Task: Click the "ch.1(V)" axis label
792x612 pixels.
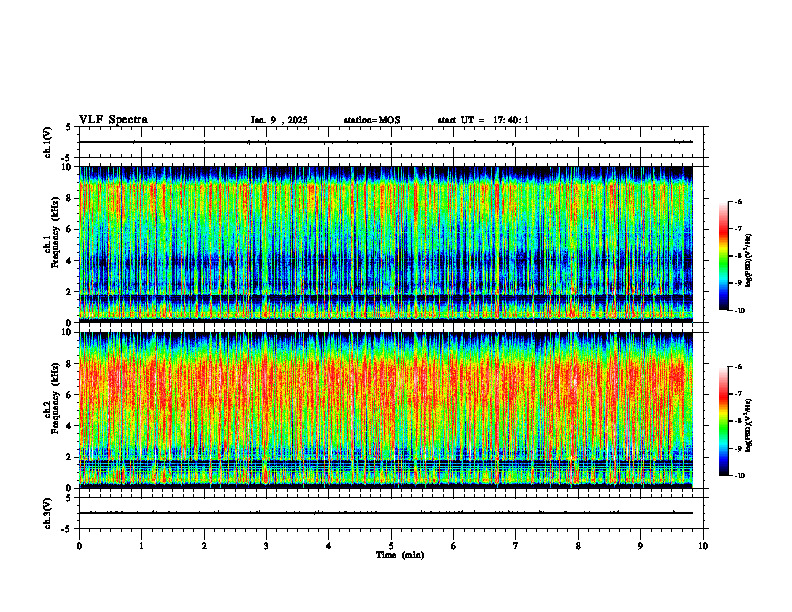Action: 47,142
